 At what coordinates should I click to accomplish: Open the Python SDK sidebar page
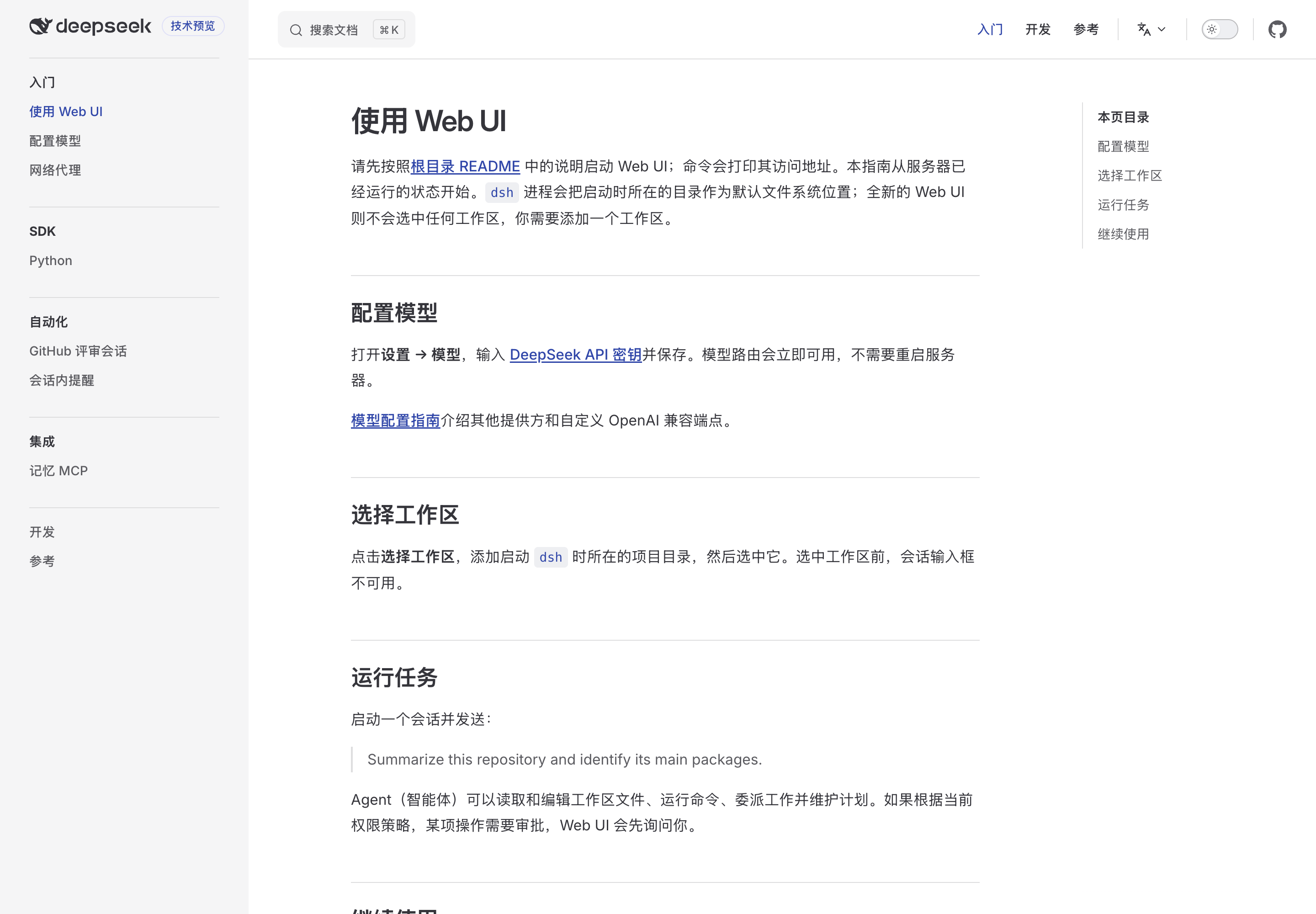[x=51, y=260]
